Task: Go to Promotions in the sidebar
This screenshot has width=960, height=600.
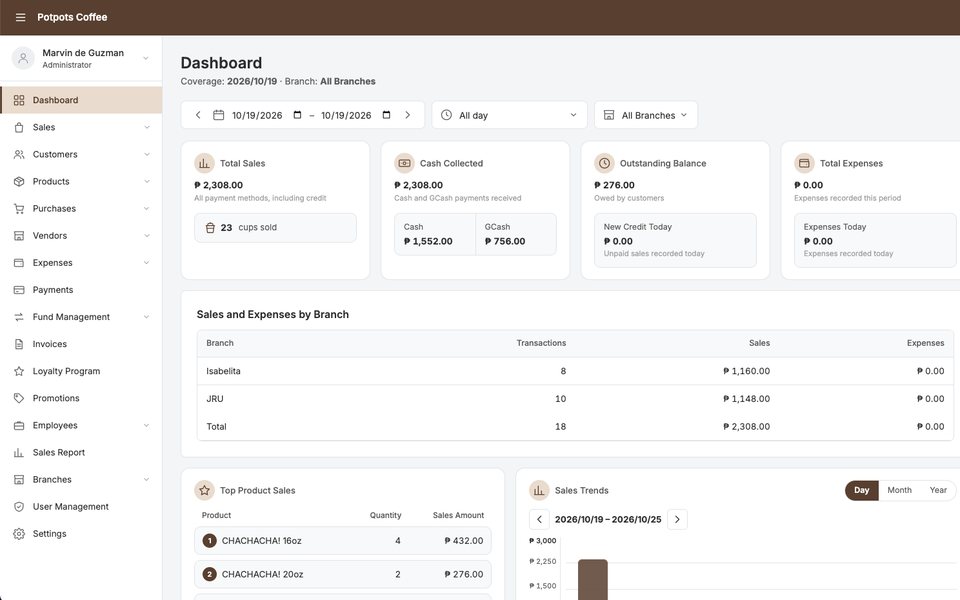Action: click(81, 398)
